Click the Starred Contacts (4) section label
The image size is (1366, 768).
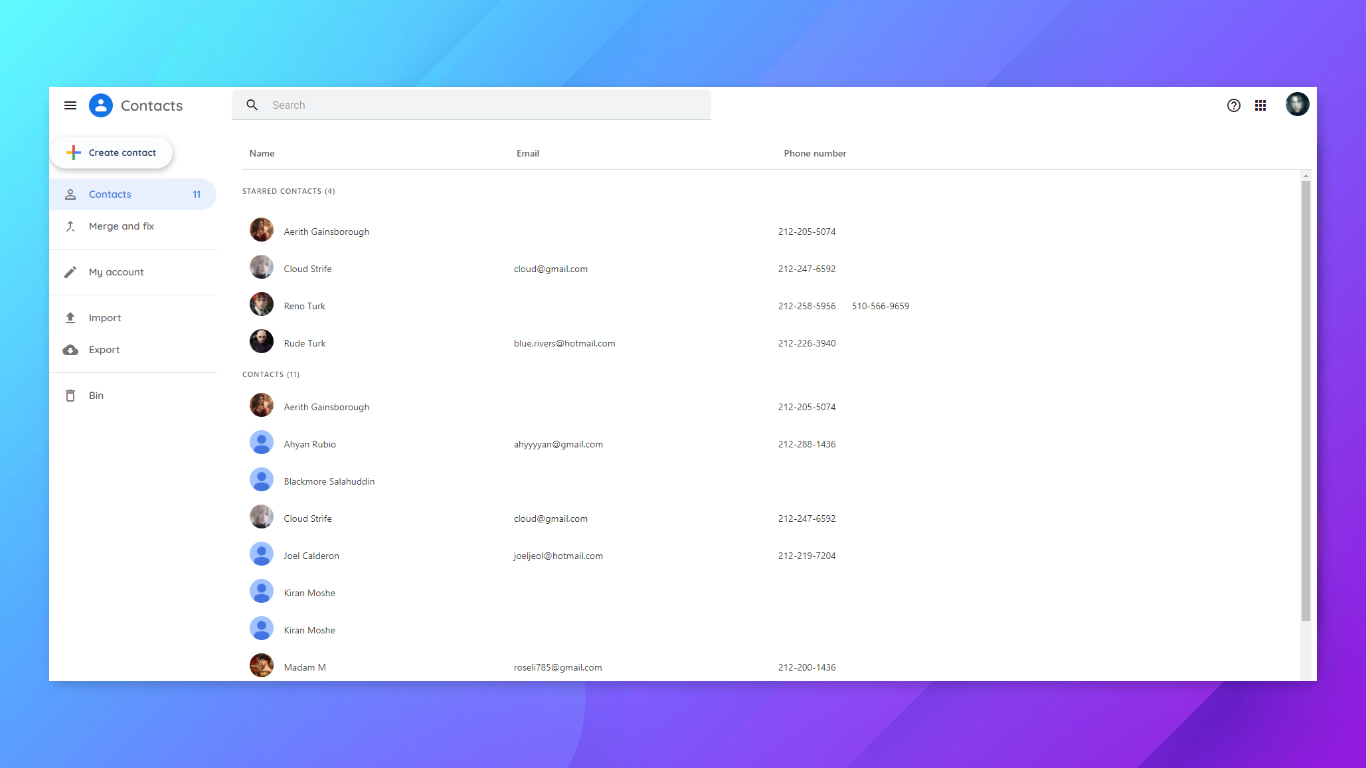(x=289, y=191)
